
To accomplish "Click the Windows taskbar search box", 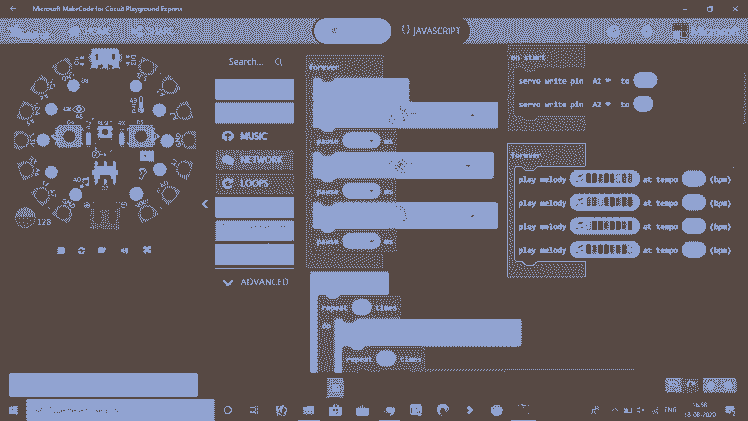I will (120, 410).
